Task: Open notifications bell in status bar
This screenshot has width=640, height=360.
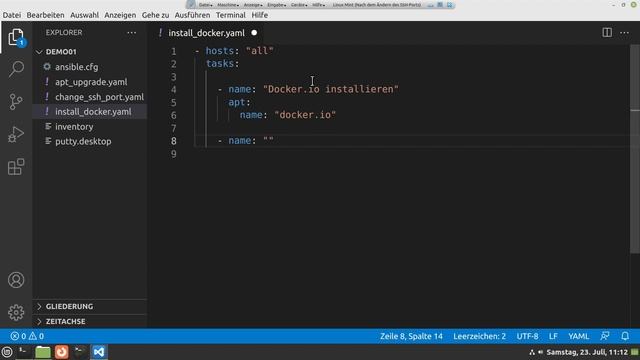Action: pyautogui.click(x=625, y=336)
